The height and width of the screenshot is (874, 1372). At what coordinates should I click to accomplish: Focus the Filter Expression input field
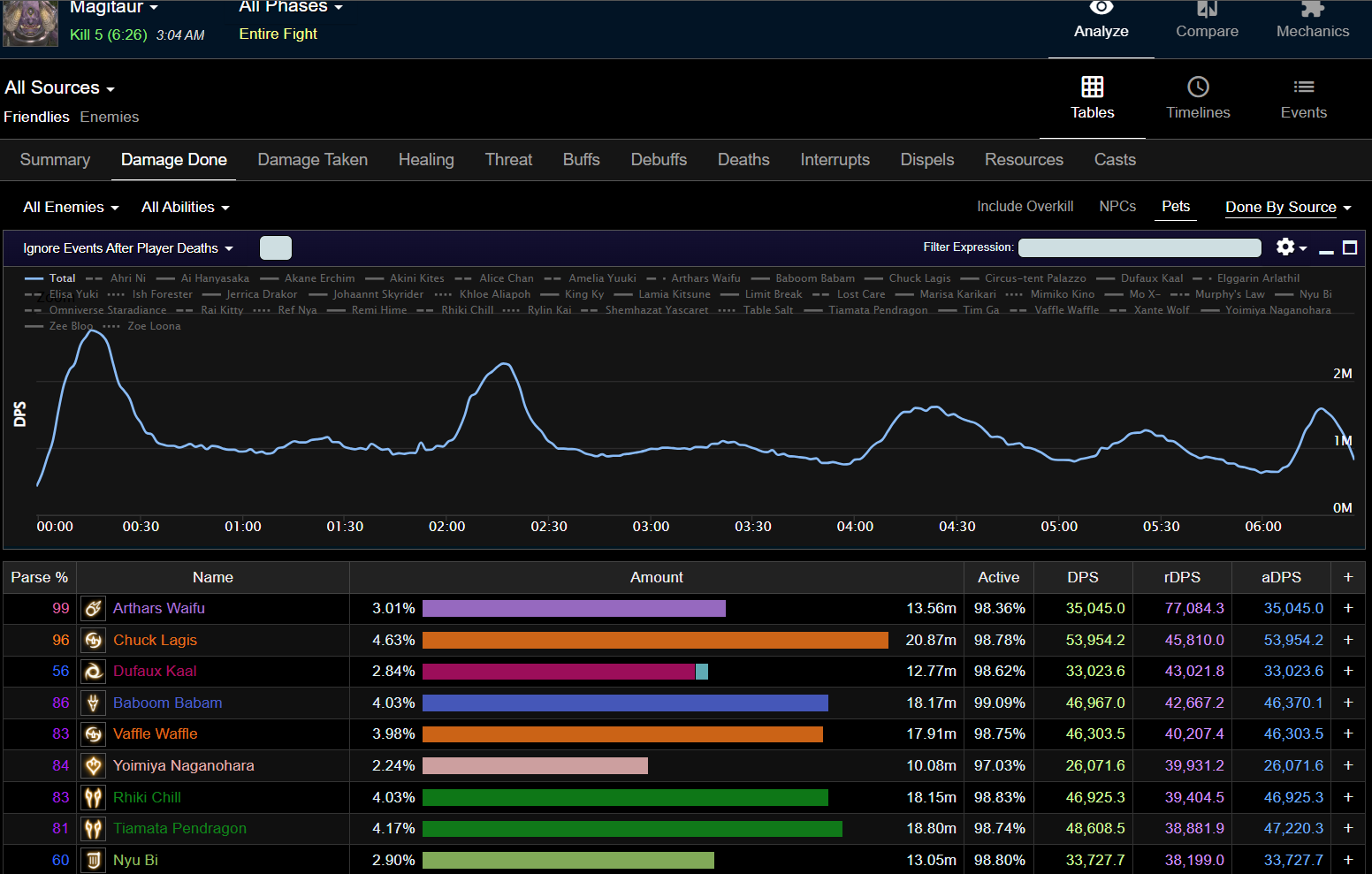(1140, 247)
